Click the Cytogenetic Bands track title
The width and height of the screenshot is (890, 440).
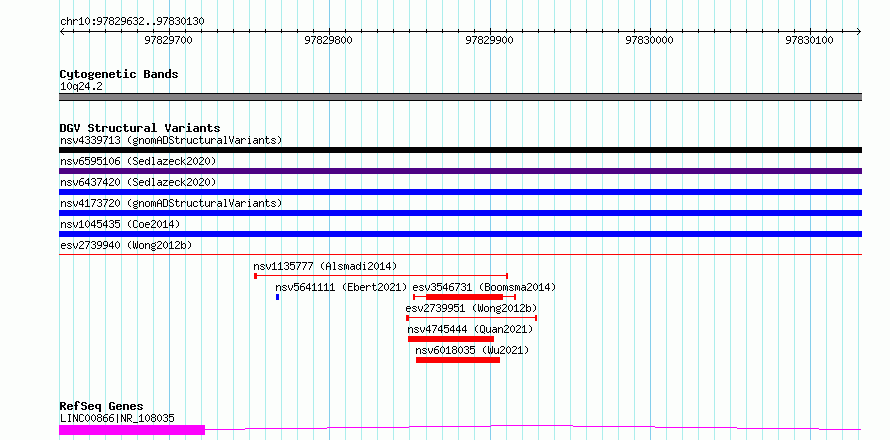tap(119, 74)
